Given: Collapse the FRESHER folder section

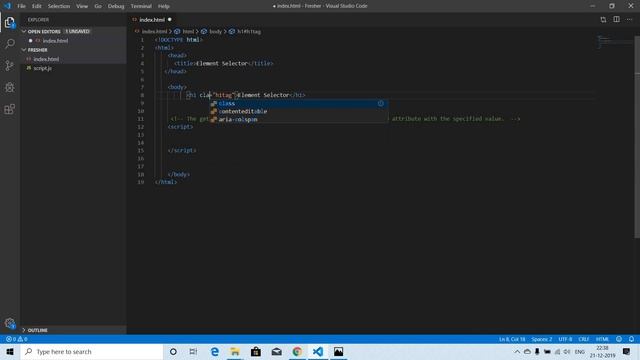Looking at the screenshot, I should coord(24,50).
